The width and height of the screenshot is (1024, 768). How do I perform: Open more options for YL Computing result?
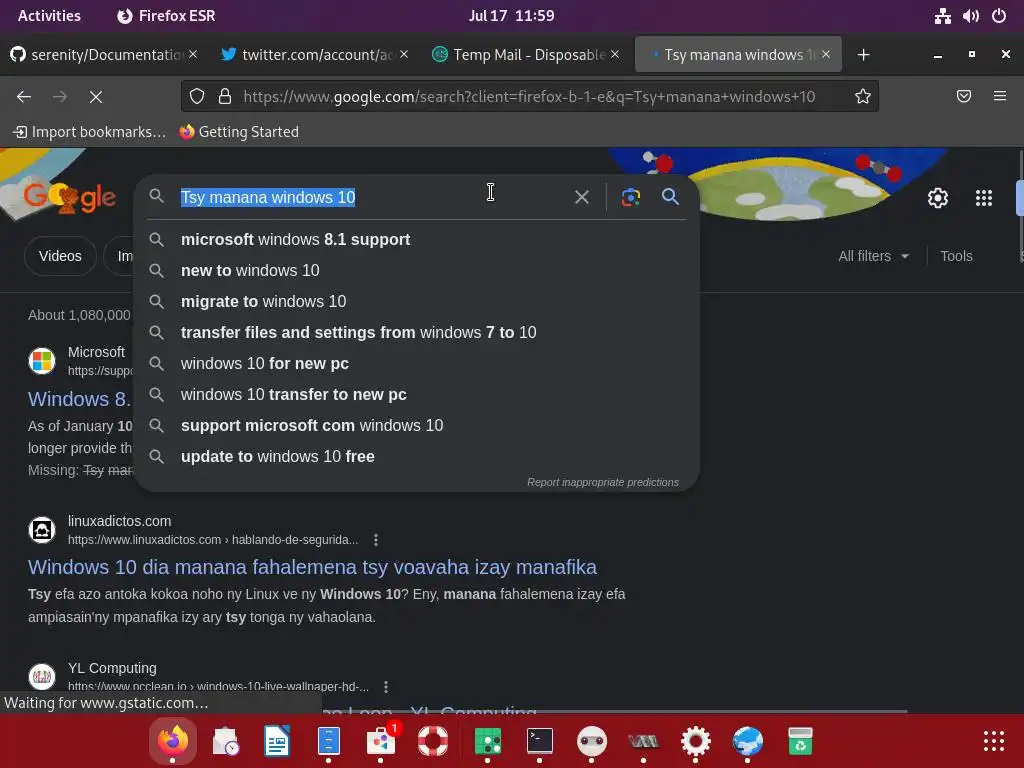click(x=386, y=686)
